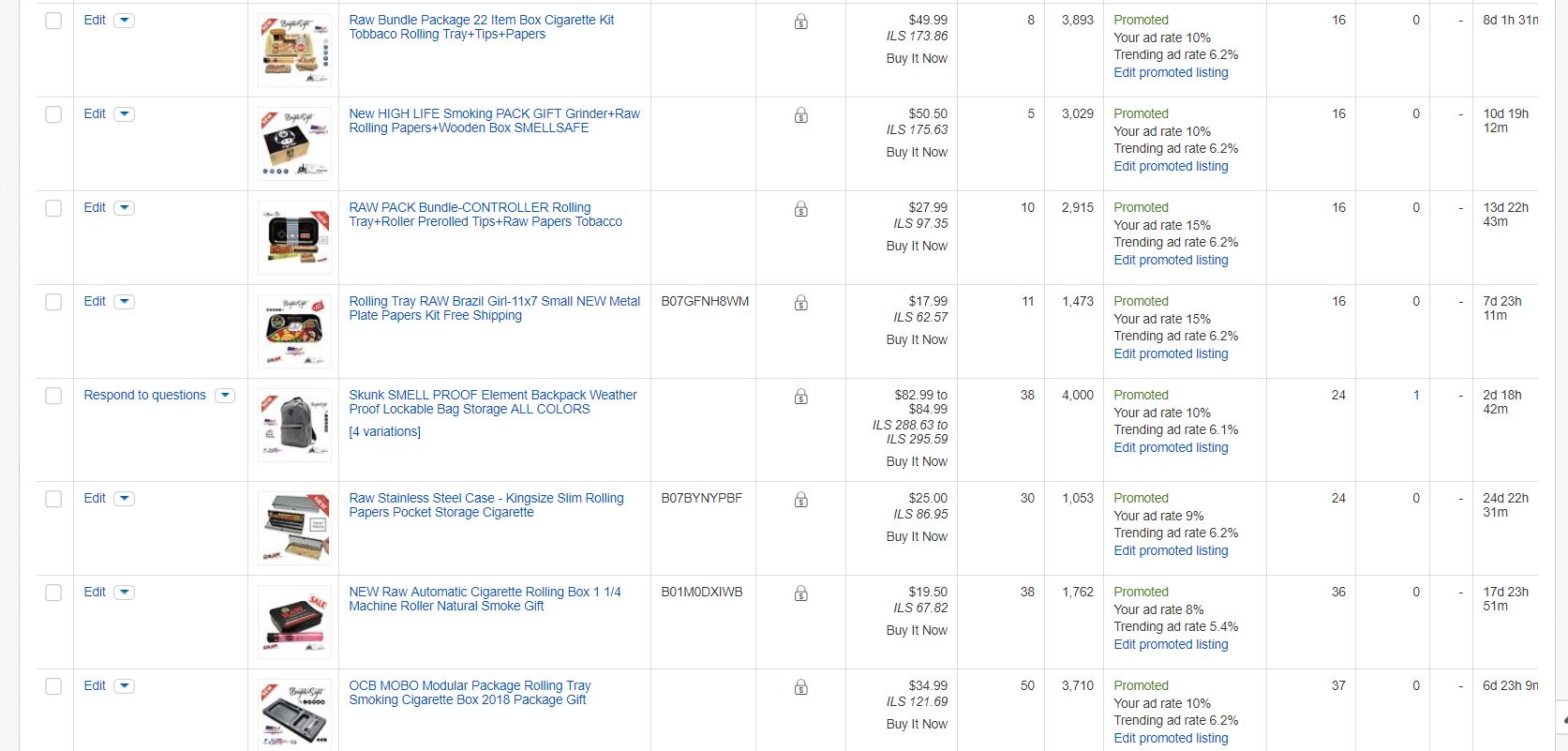Open Respond to questions dropdown arrow
The width and height of the screenshot is (1568, 751).
(x=224, y=396)
